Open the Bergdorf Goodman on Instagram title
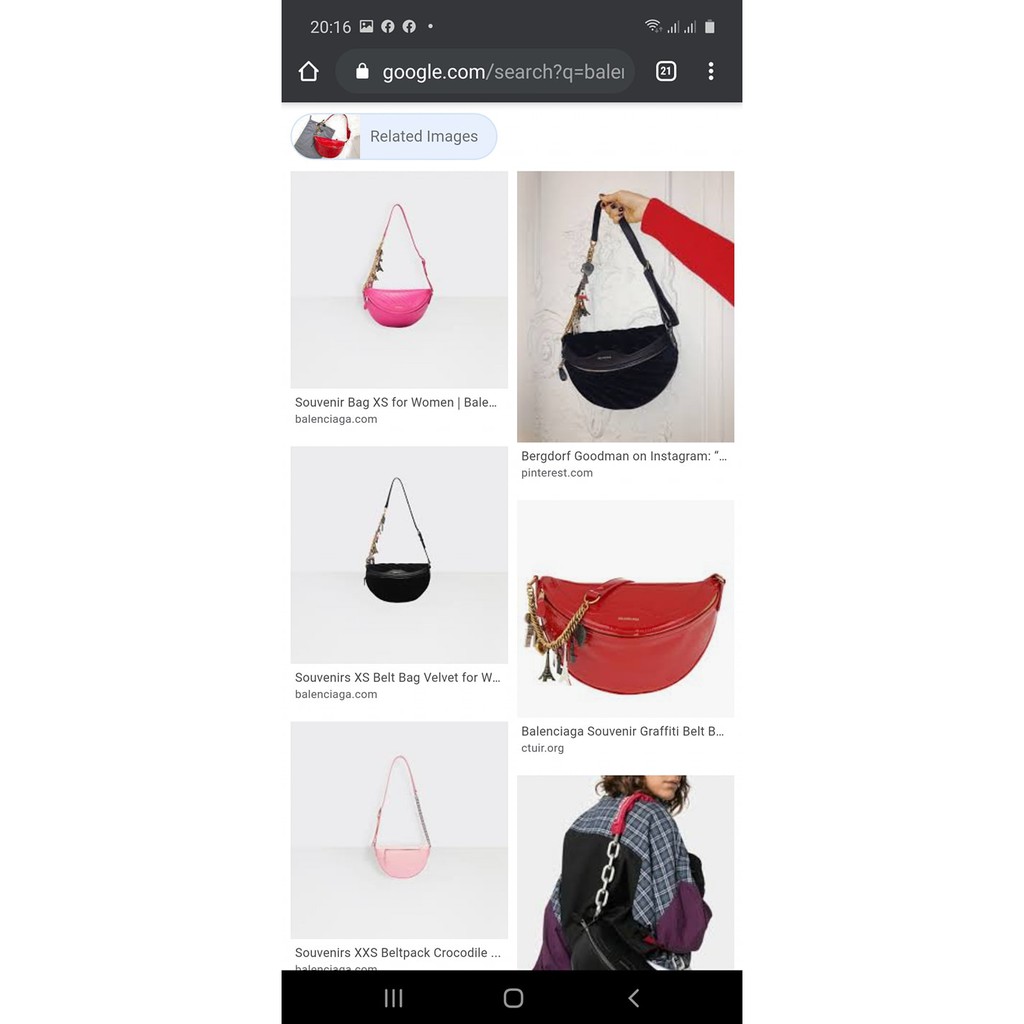Viewport: 1024px width, 1024px height. 624,456
